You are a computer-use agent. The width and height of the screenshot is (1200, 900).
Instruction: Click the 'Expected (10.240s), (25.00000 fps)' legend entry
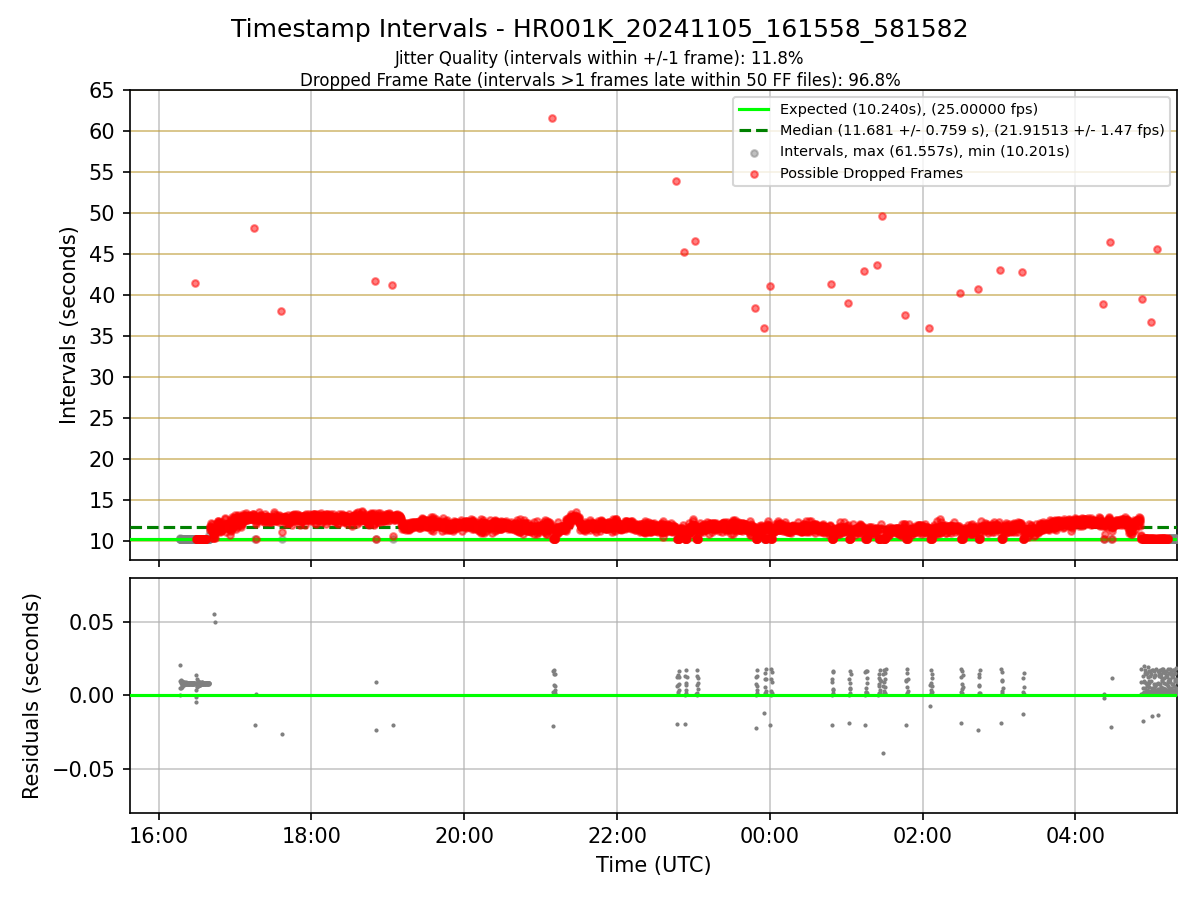909,109
